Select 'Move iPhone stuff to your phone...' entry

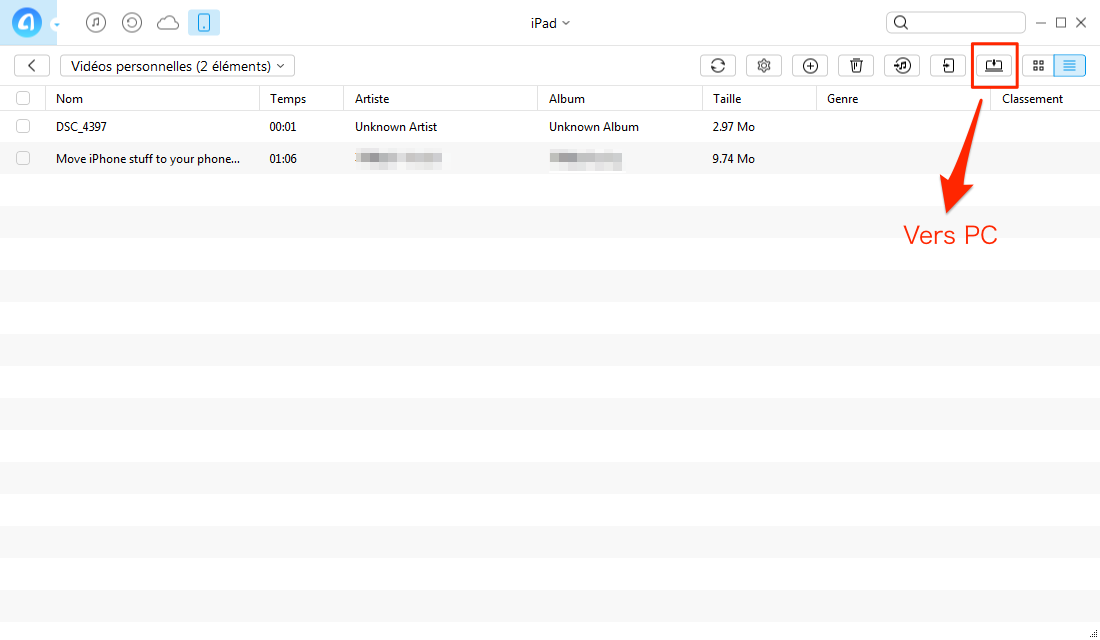pos(148,159)
